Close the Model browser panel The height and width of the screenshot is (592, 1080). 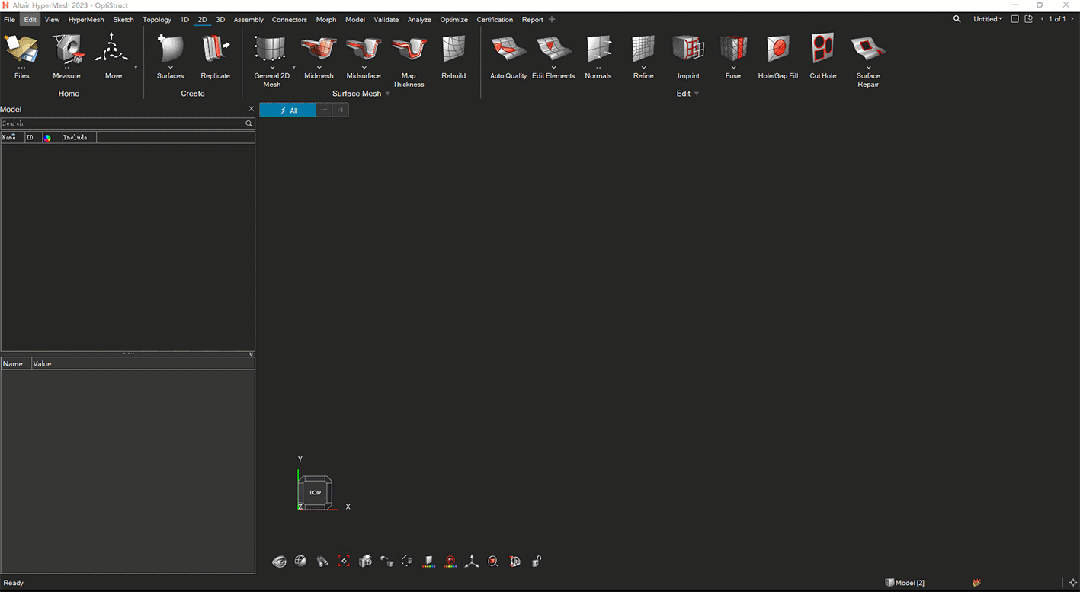(x=251, y=109)
